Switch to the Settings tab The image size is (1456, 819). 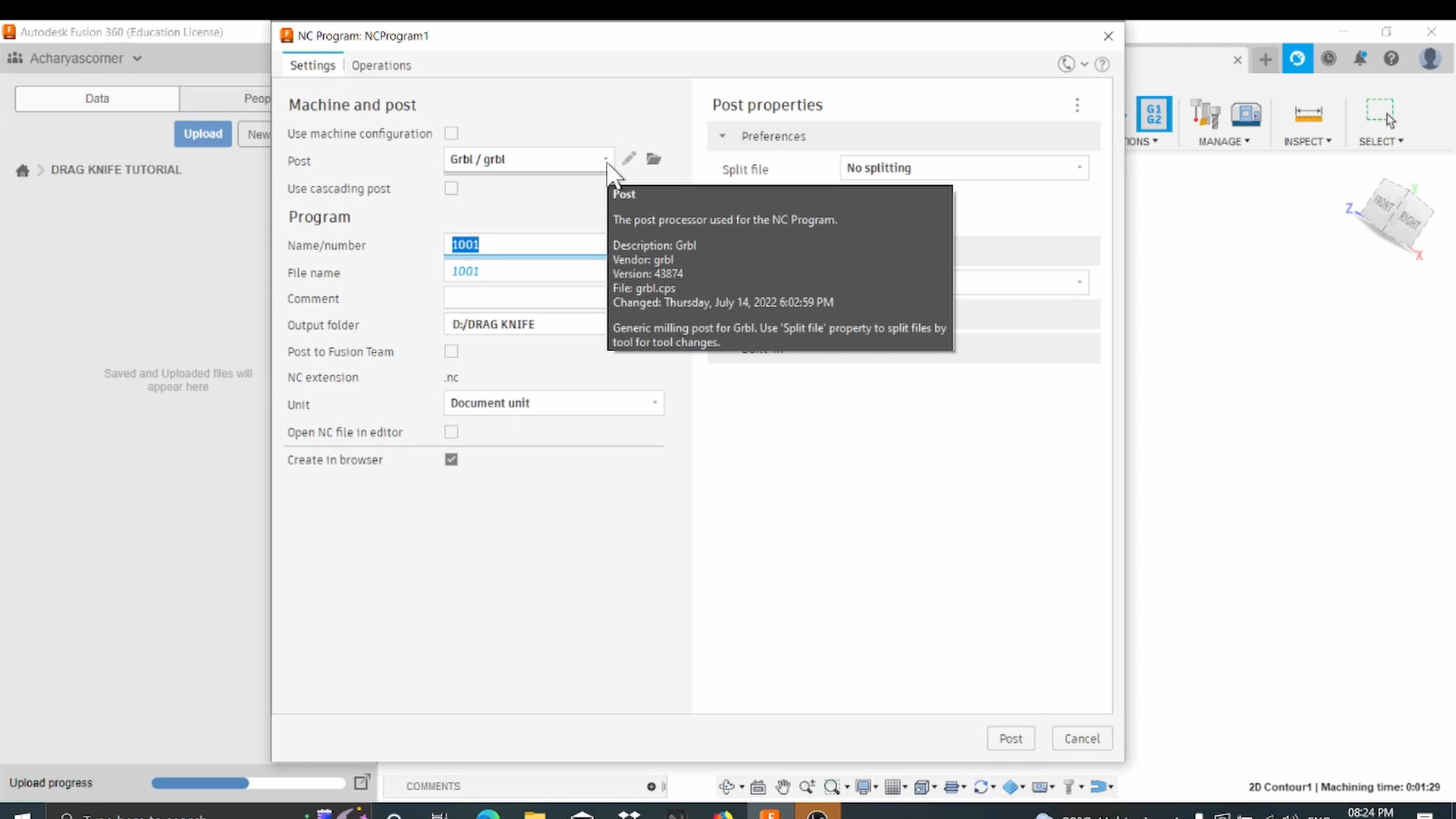coord(312,65)
